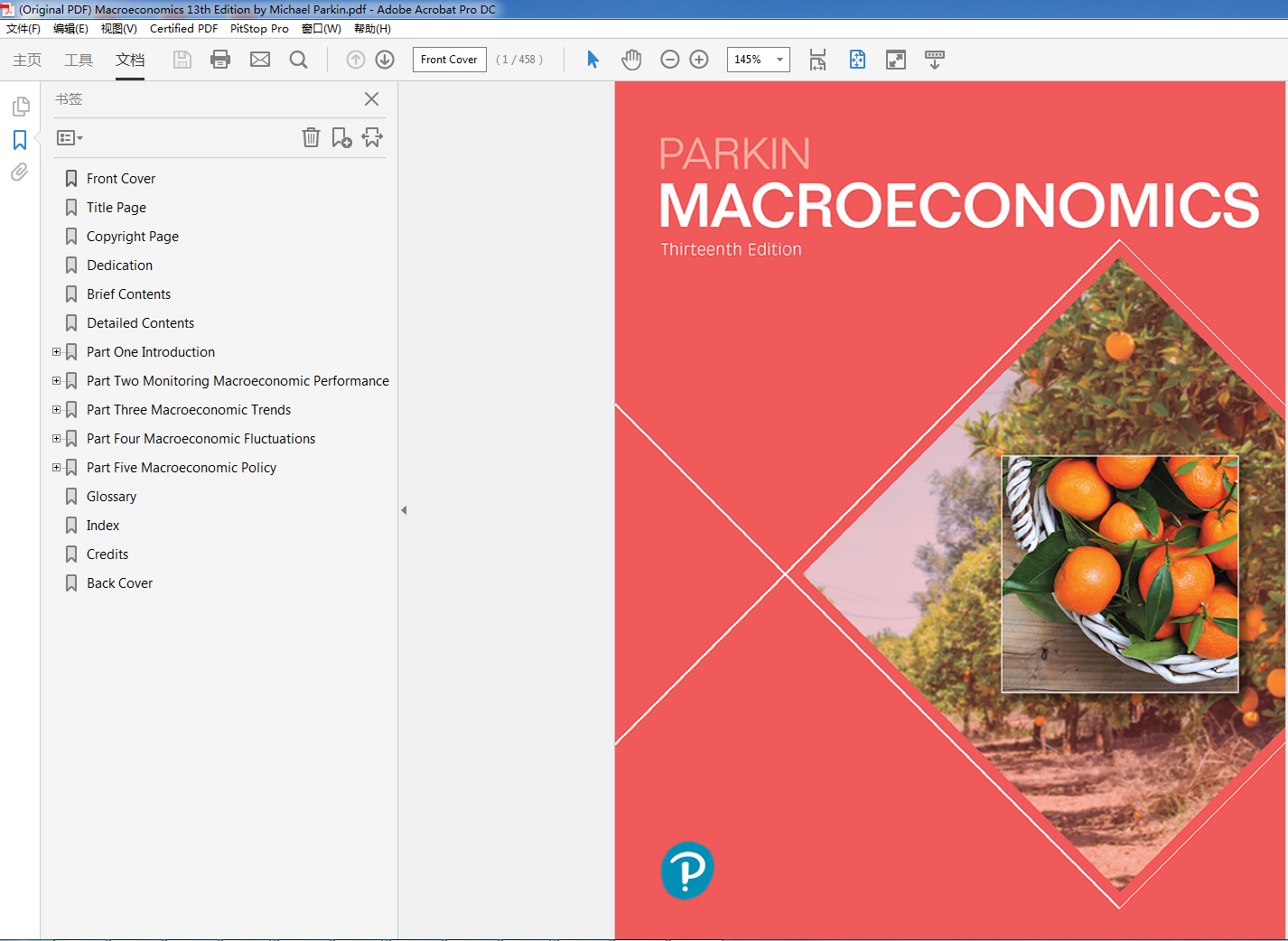
Task: Click the fit width scrolling icon
Action: pyautogui.click(x=817, y=60)
